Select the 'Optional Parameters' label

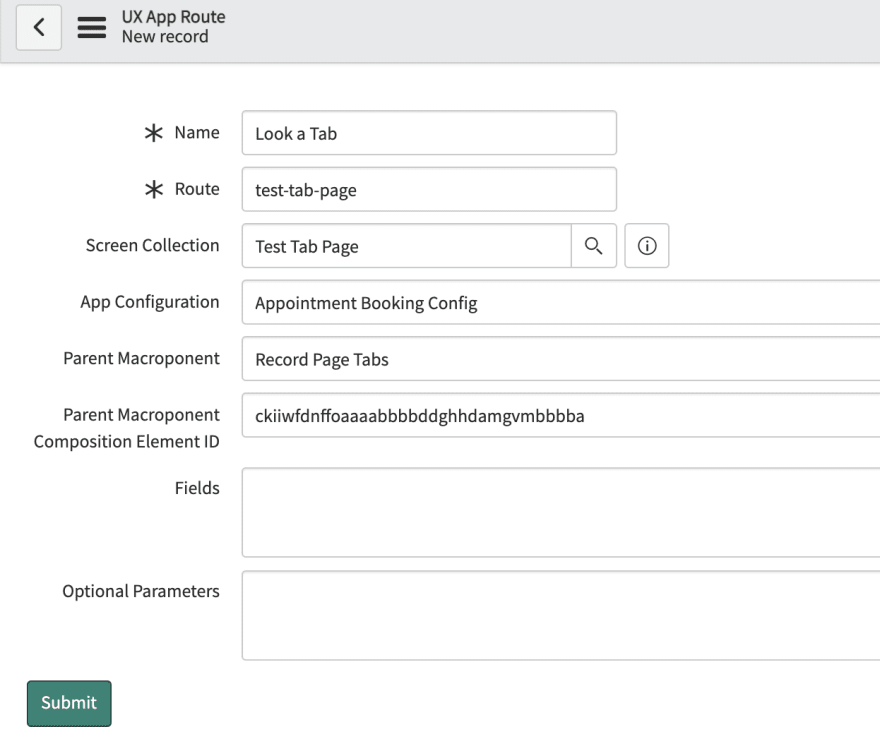pos(141,591)
